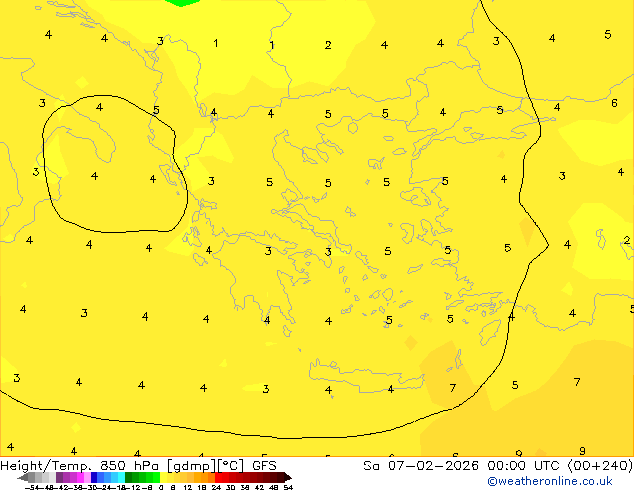Image resolution: width=634 pixels, height=490 pixels.
Task: Click the dark right arrow end of color scale
Action: (288, 477)
